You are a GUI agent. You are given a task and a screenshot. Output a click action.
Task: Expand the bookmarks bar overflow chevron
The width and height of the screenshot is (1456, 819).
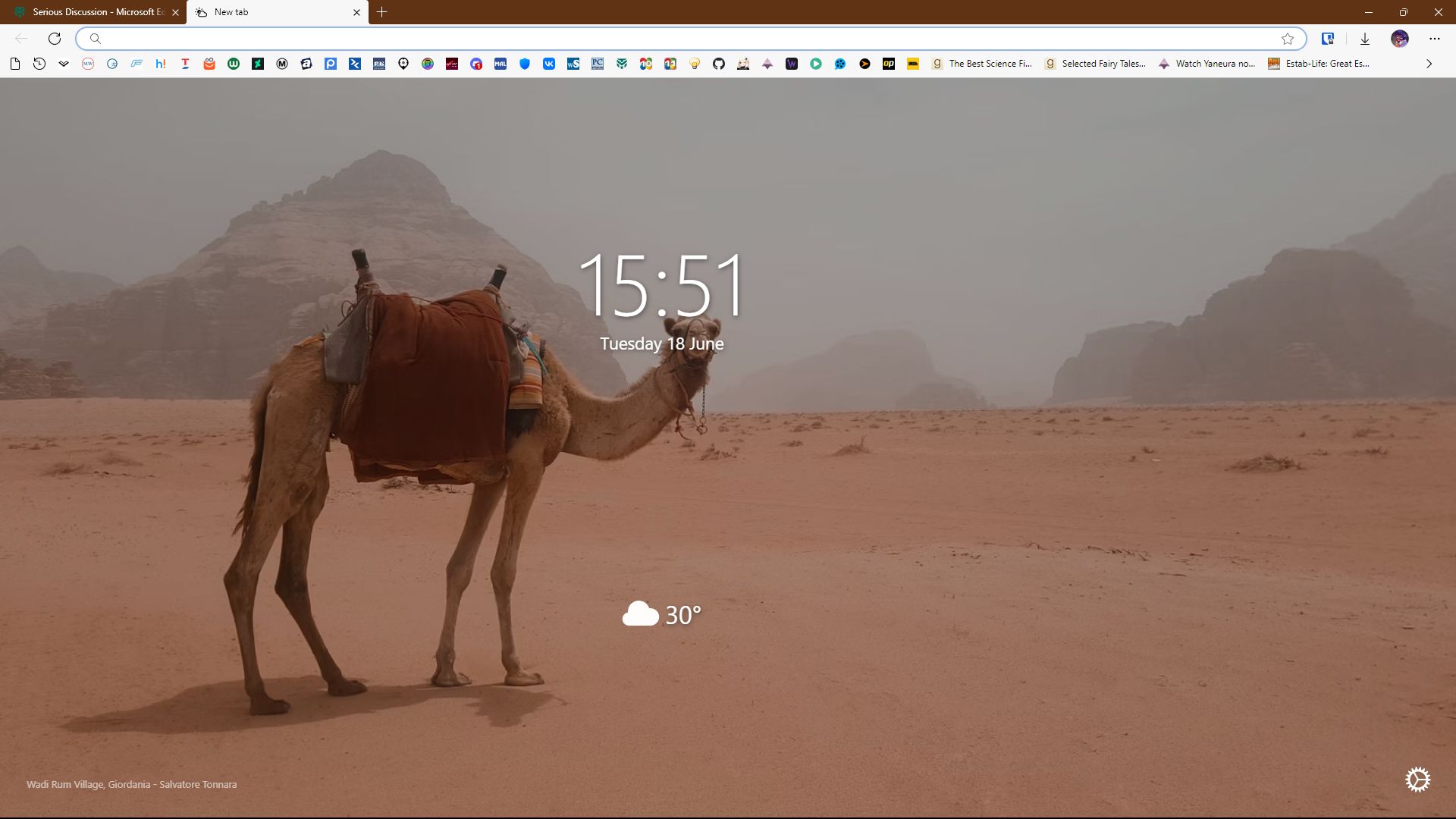coord(1429,64)
